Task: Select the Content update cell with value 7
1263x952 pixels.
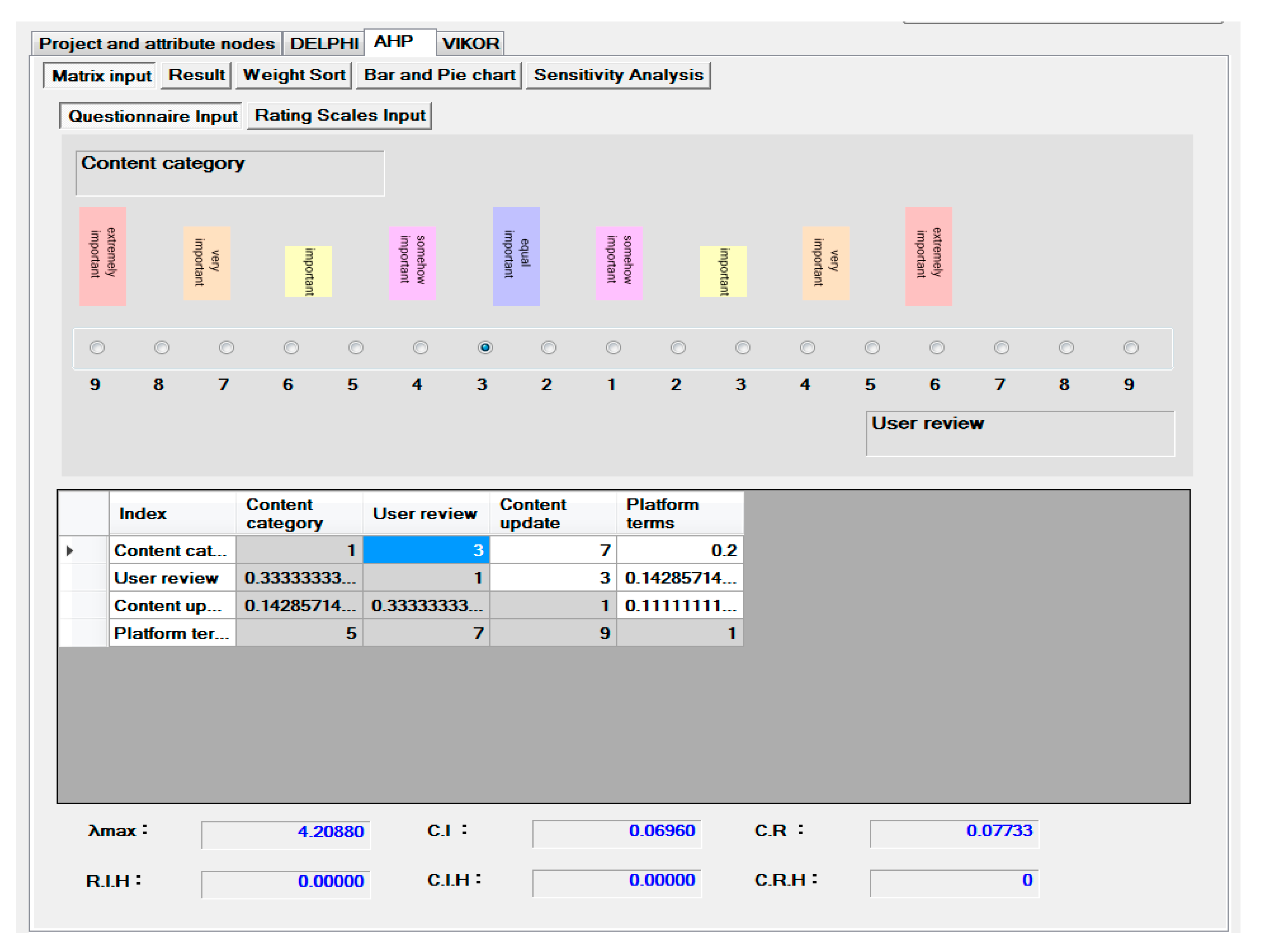Action: click(553, 550)
